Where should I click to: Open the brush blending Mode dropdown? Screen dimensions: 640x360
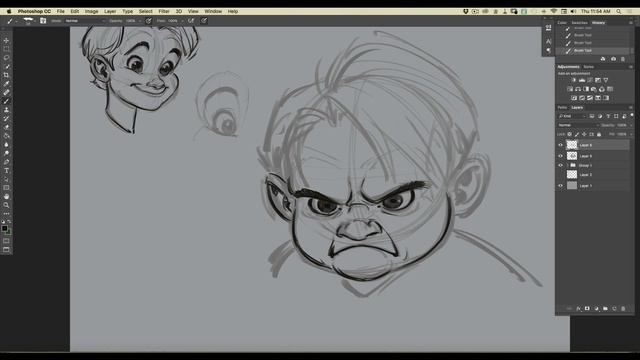click(x=84, y=20)
